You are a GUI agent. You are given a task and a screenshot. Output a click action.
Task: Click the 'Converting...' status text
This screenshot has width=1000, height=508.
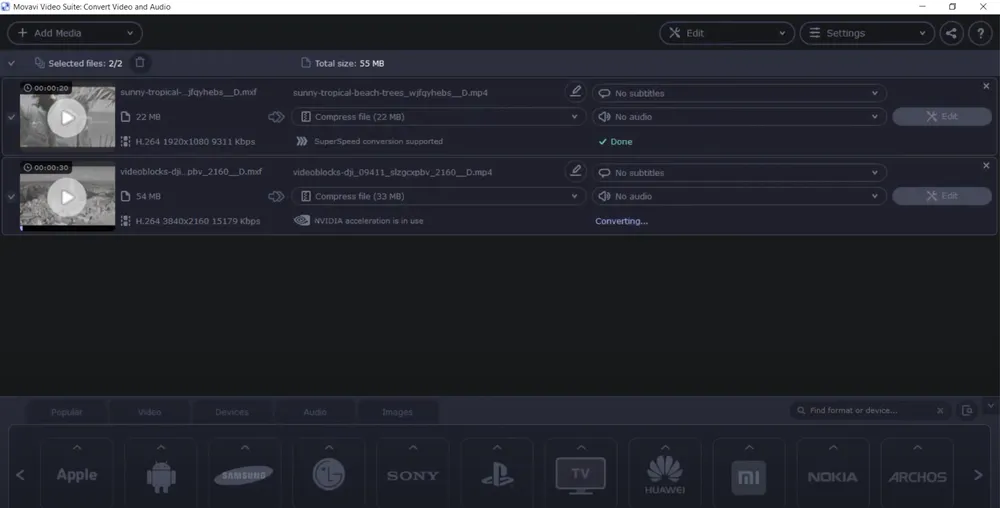pyautogui.click(x=621, y=221)
